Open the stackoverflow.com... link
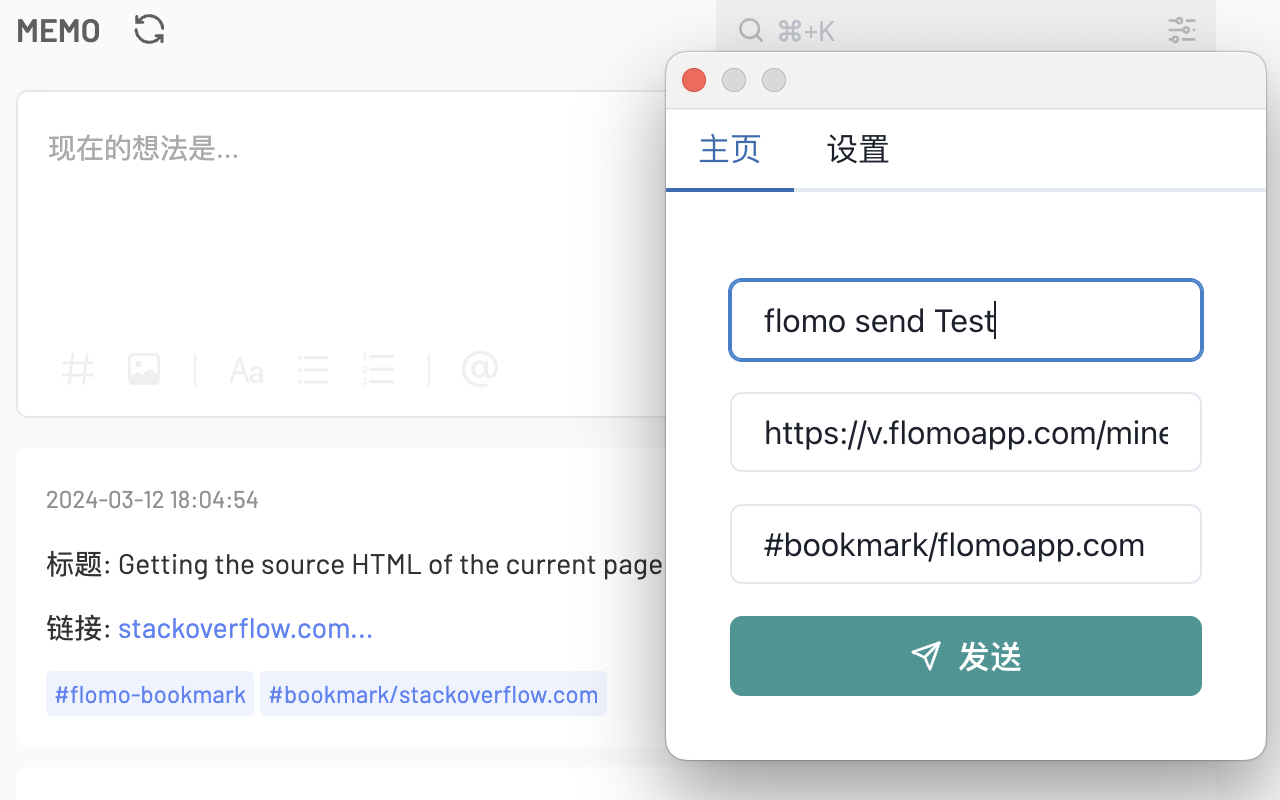Image resolution: width=1280 pixels, height=800 pixels. coord(245,629)
